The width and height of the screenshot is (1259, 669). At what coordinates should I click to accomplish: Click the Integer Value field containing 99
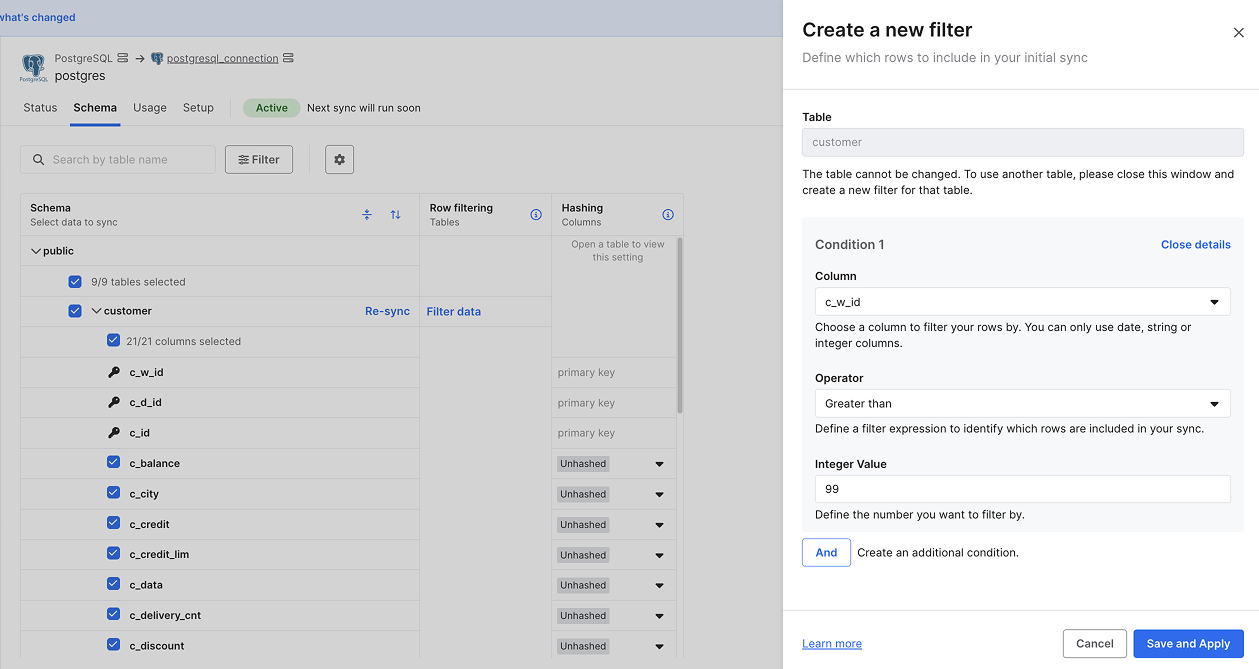(1022, 489)
